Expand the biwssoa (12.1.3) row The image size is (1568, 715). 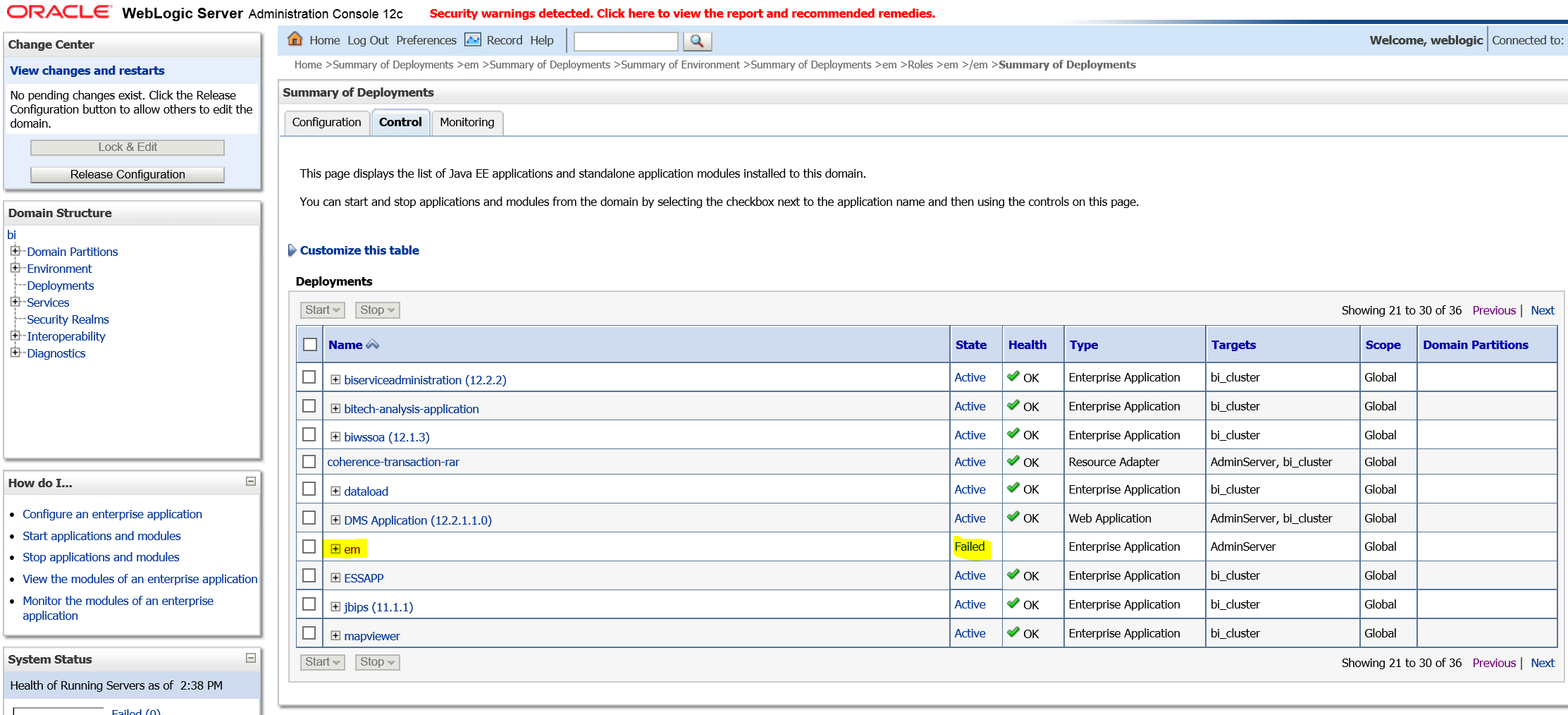(x=335, y=436)
